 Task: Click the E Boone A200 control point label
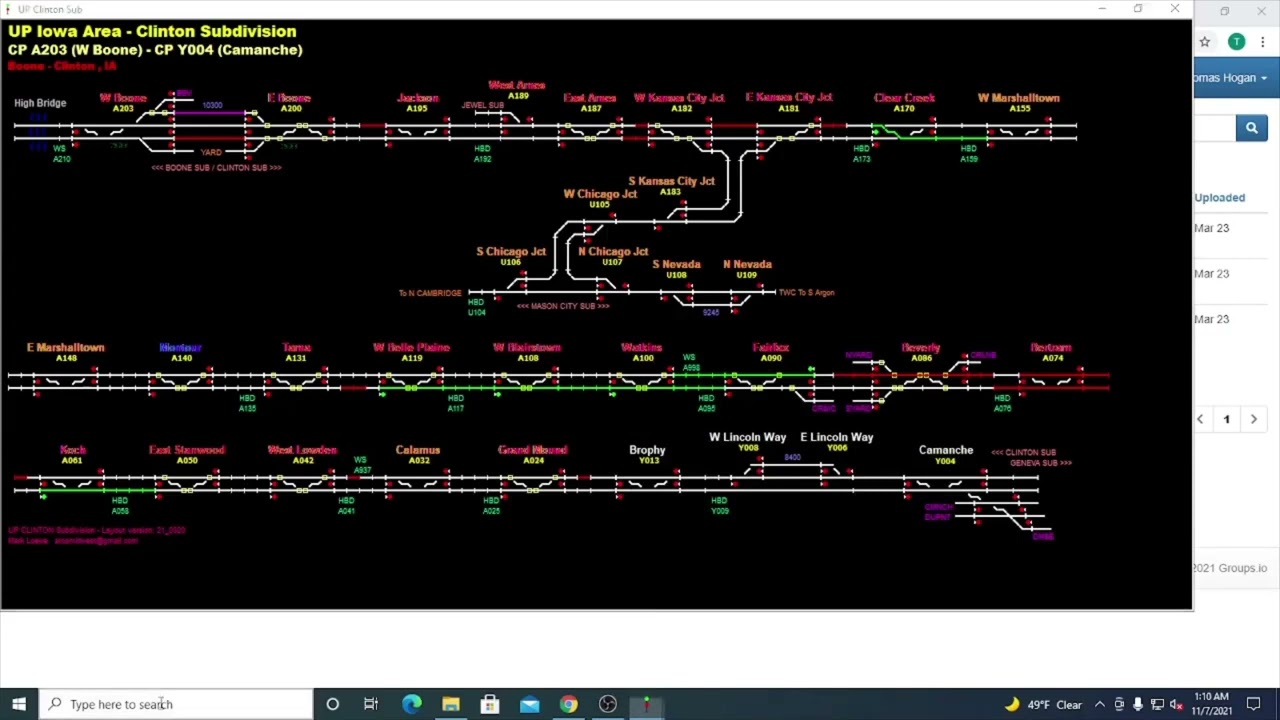(x=289, y=103)
